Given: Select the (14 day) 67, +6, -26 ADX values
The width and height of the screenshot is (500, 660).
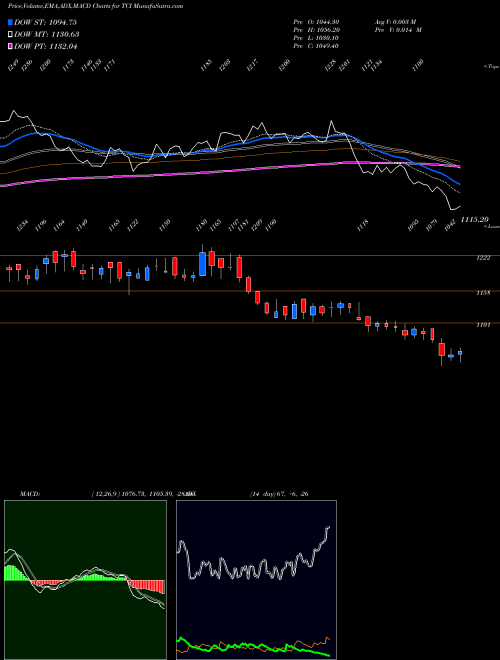Looking at the screenshot, I should pyautogui.click(x=279, y=494).
